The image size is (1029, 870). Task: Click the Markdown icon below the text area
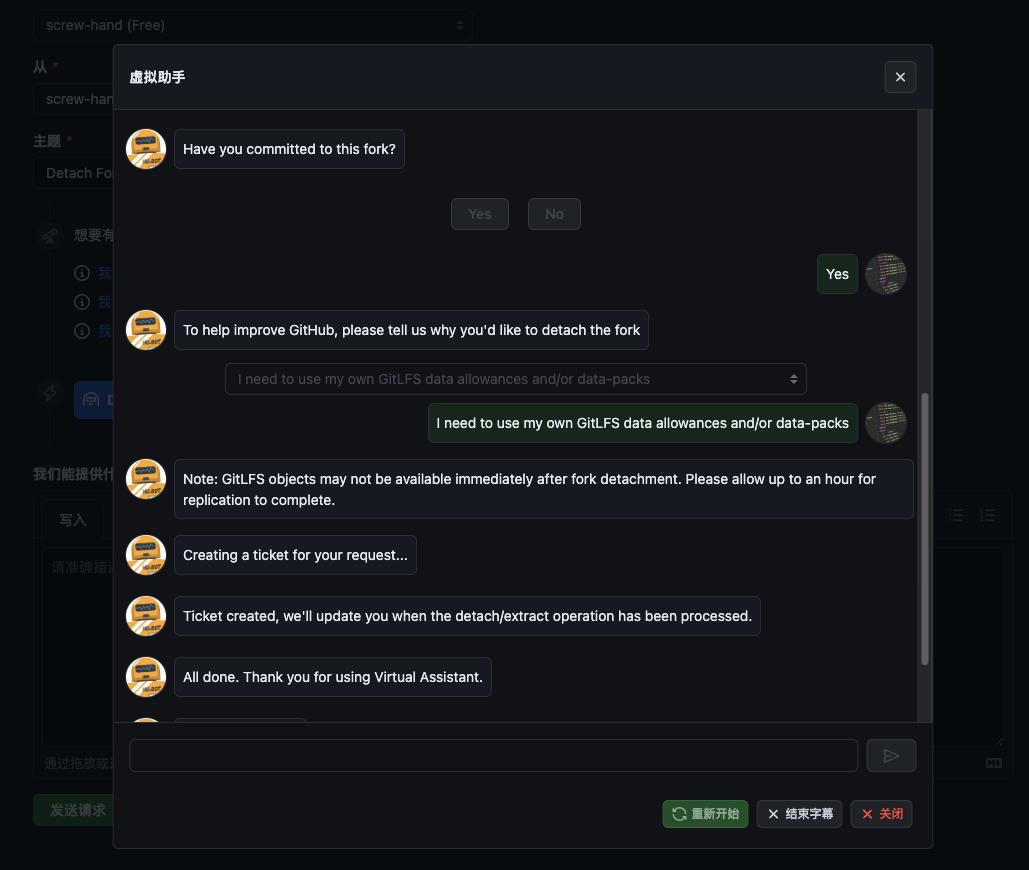pyautogui.click(x=994, y=763)
